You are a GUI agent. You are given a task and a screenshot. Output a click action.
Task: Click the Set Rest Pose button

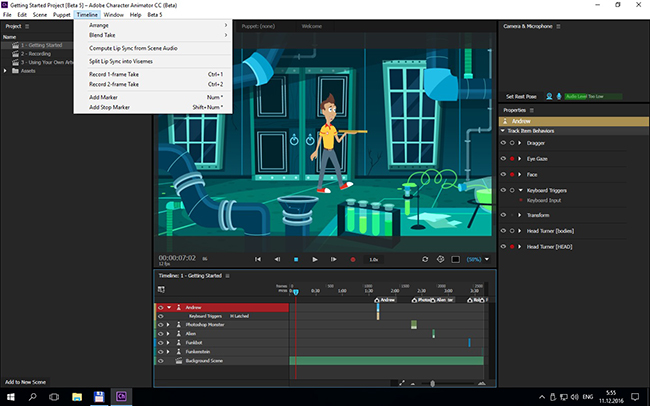tap(522, 96)
